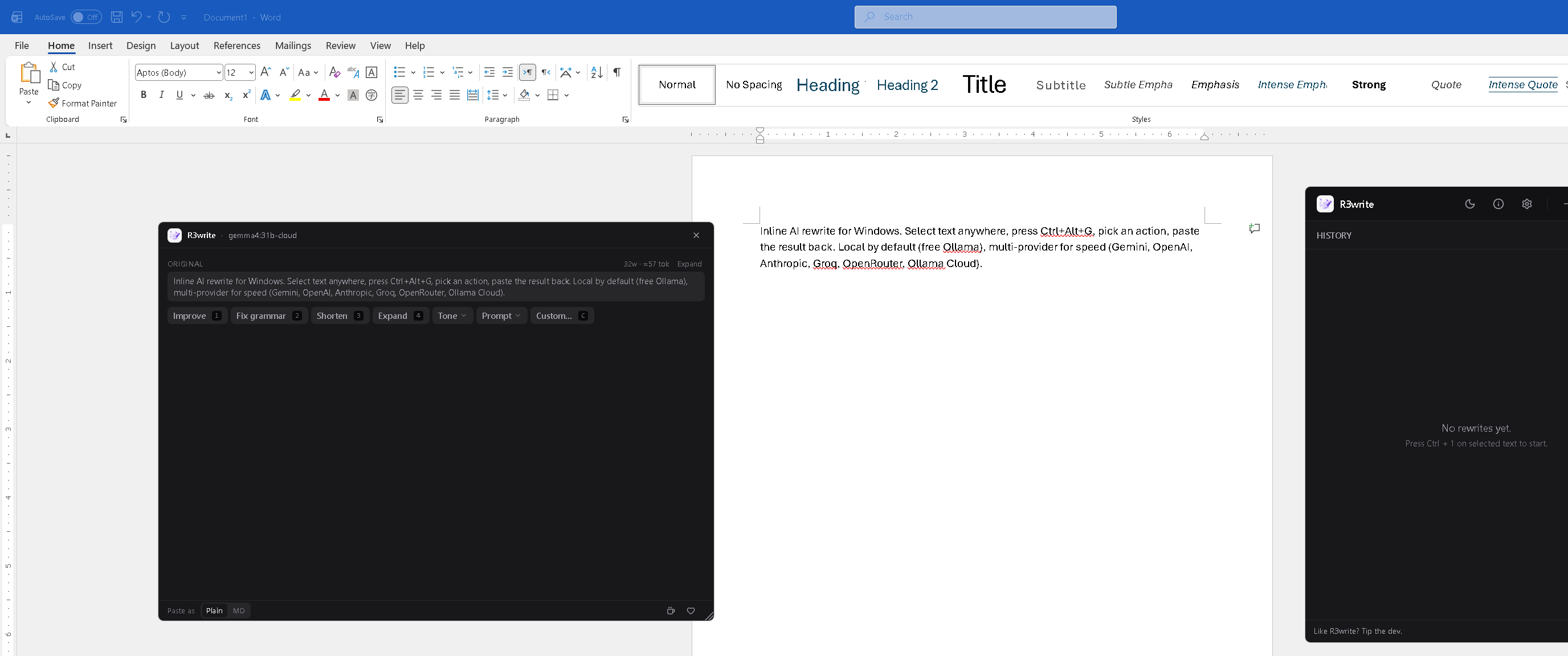Increase paragraph indent
The width and height of the screenshot is (1568, 656).
click(x=507, y=72)
